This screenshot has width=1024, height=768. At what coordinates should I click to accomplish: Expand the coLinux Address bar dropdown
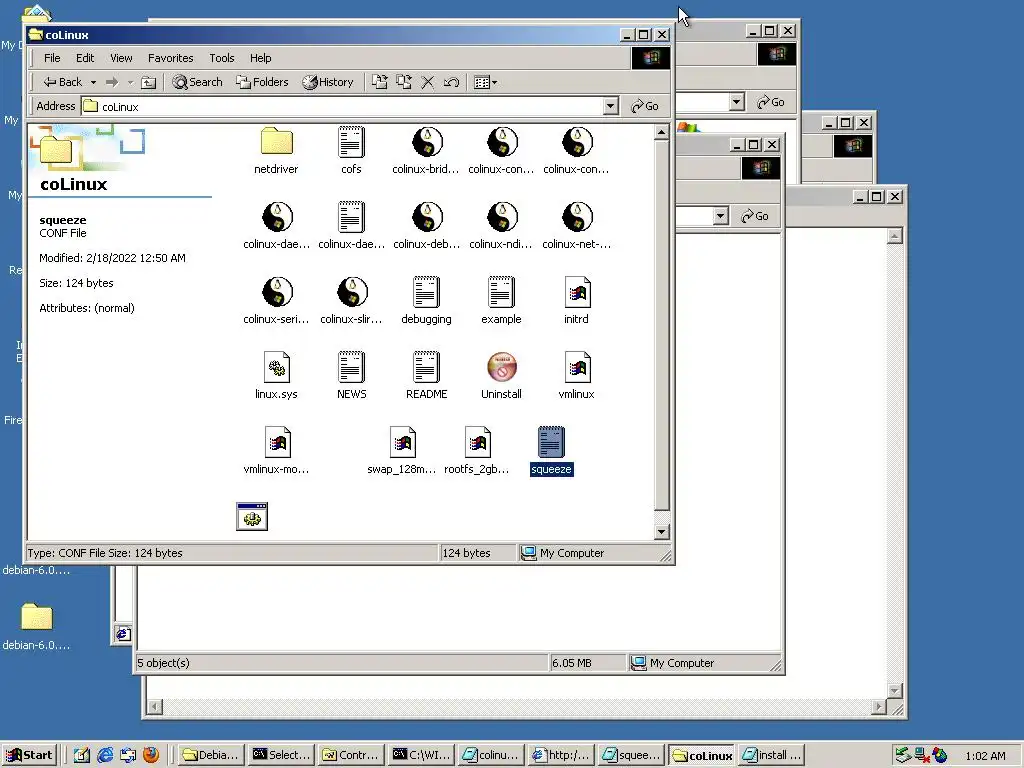tap(611, 106)
